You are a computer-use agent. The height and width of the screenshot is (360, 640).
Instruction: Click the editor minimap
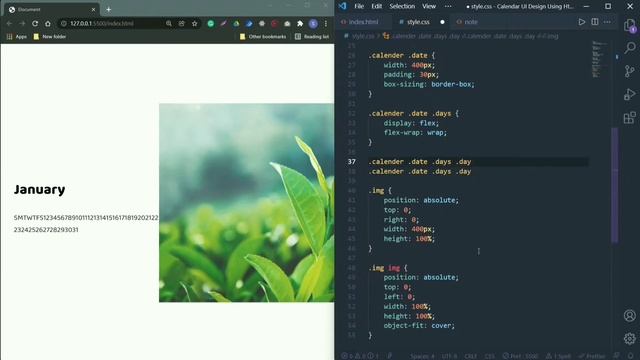point(599,59)
